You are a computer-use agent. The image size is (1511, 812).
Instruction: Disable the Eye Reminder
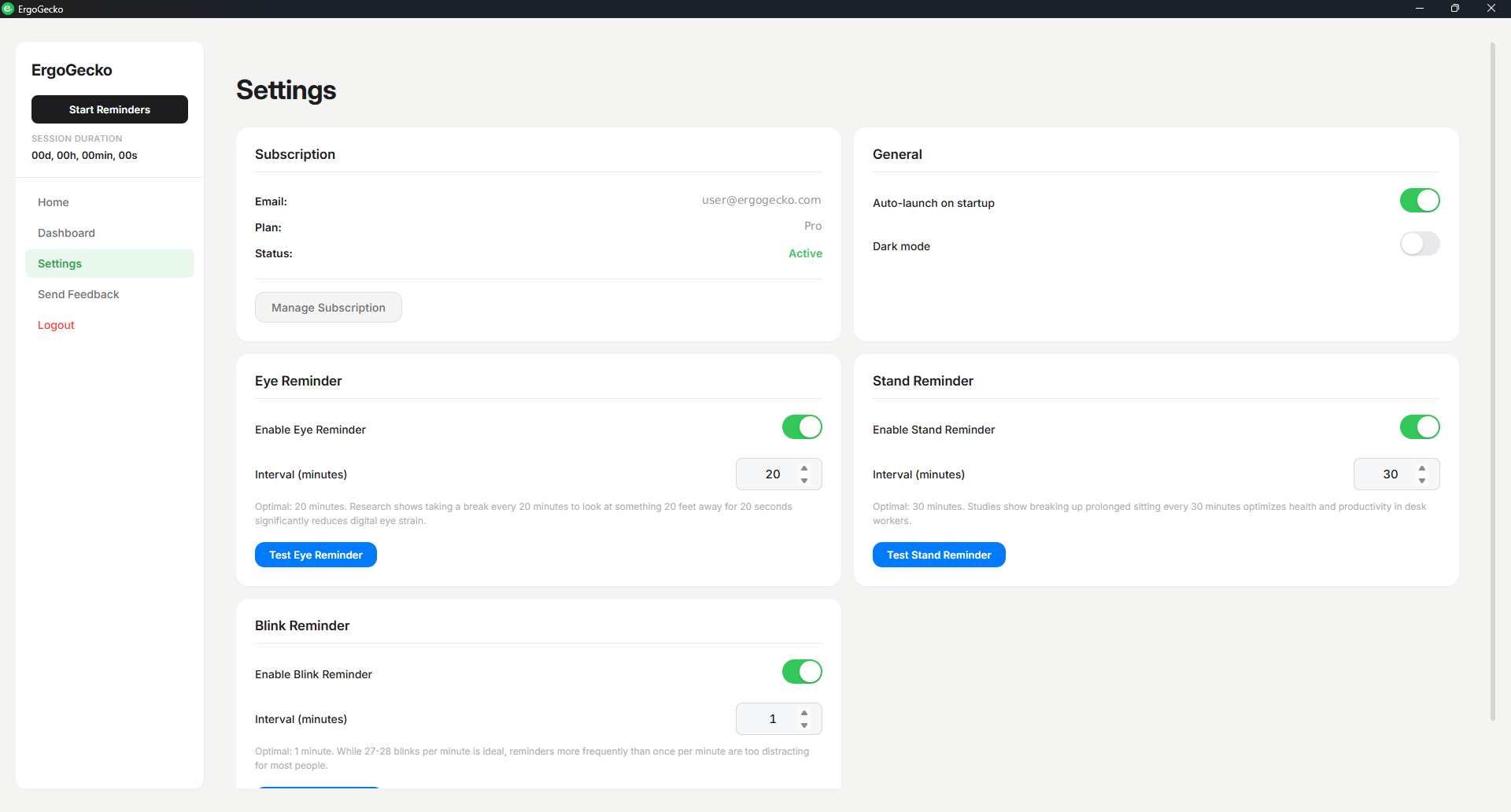(801, 427)
